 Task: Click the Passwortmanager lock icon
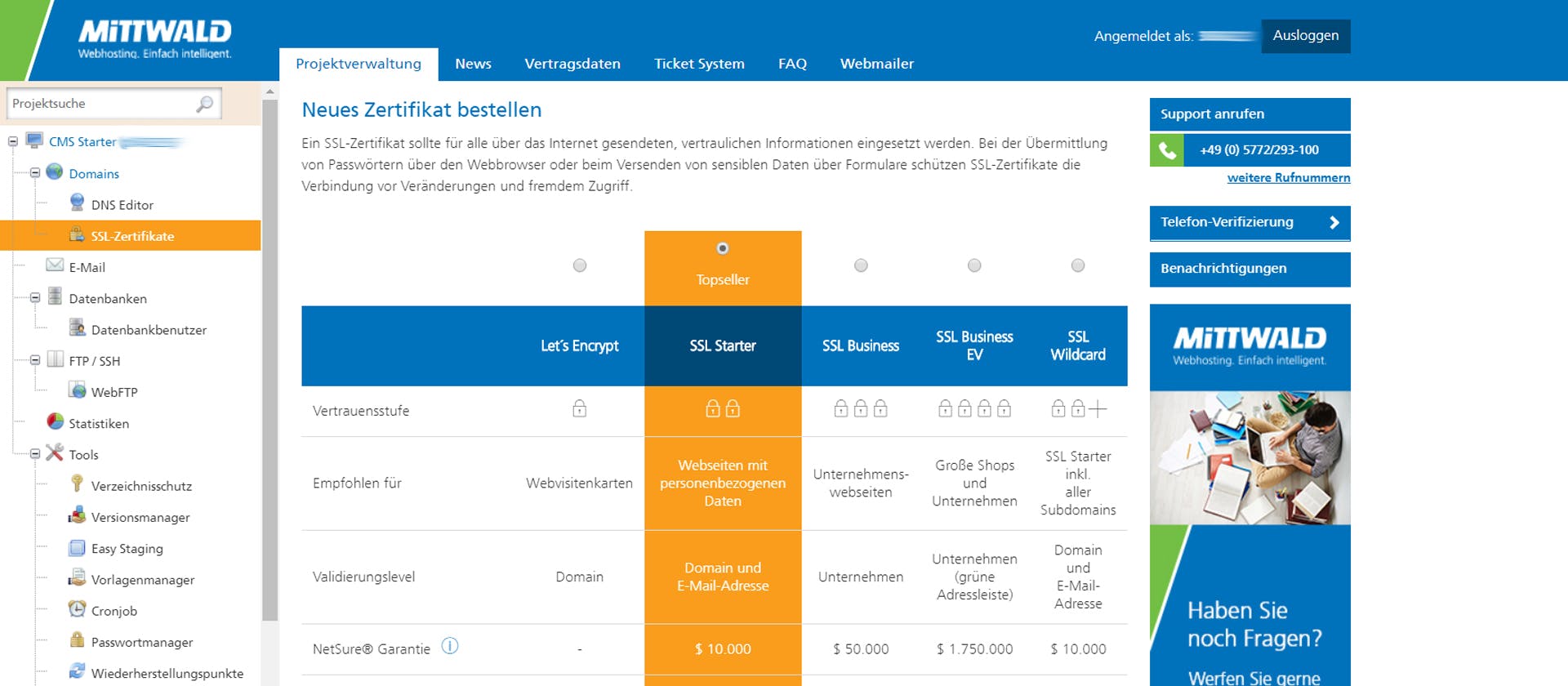(x=77, y=640)
